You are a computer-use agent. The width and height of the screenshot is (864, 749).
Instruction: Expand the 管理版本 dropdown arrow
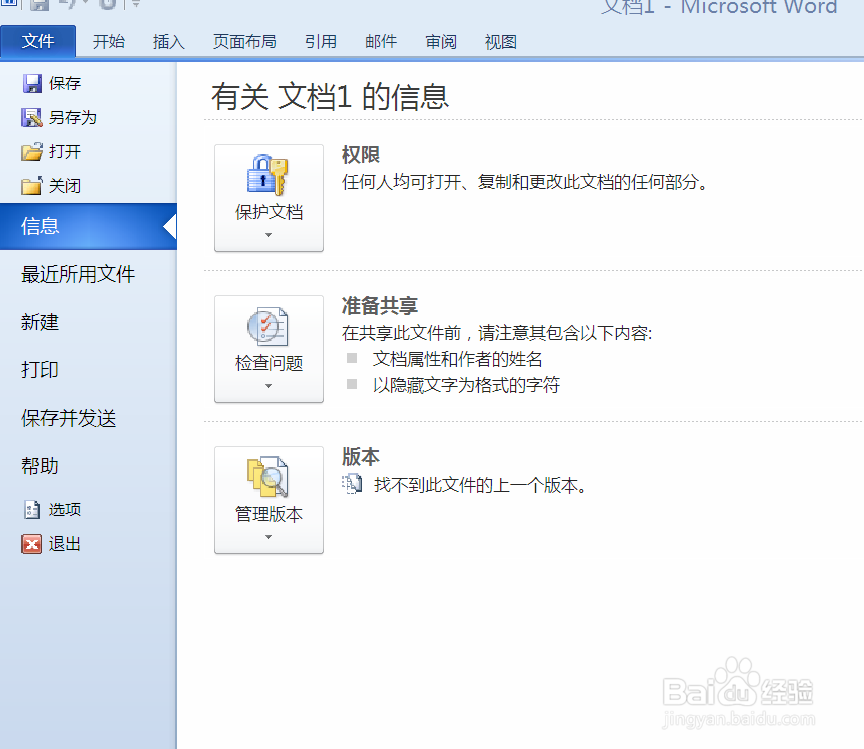tap(268, 537)
